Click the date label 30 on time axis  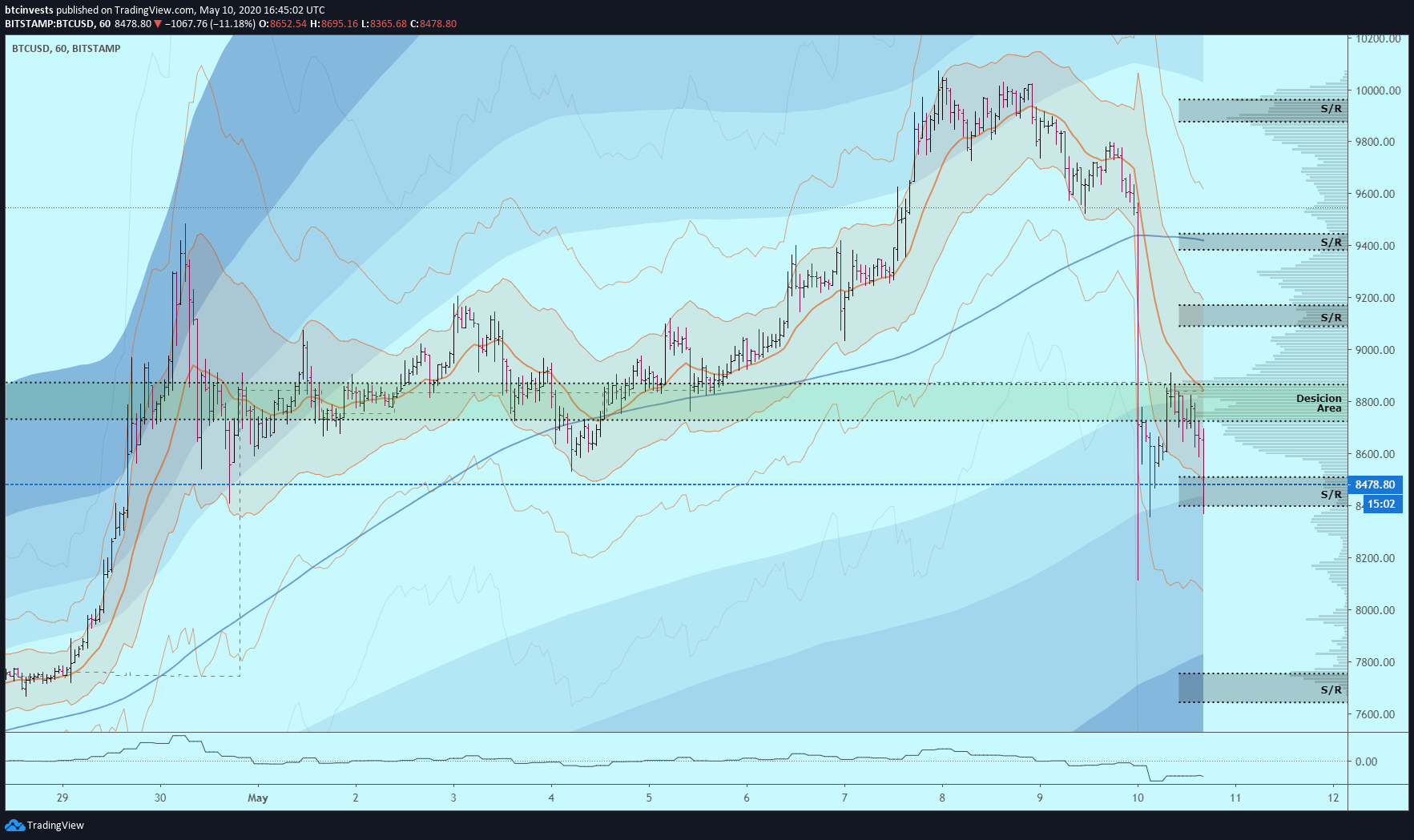tap(160, 798)
